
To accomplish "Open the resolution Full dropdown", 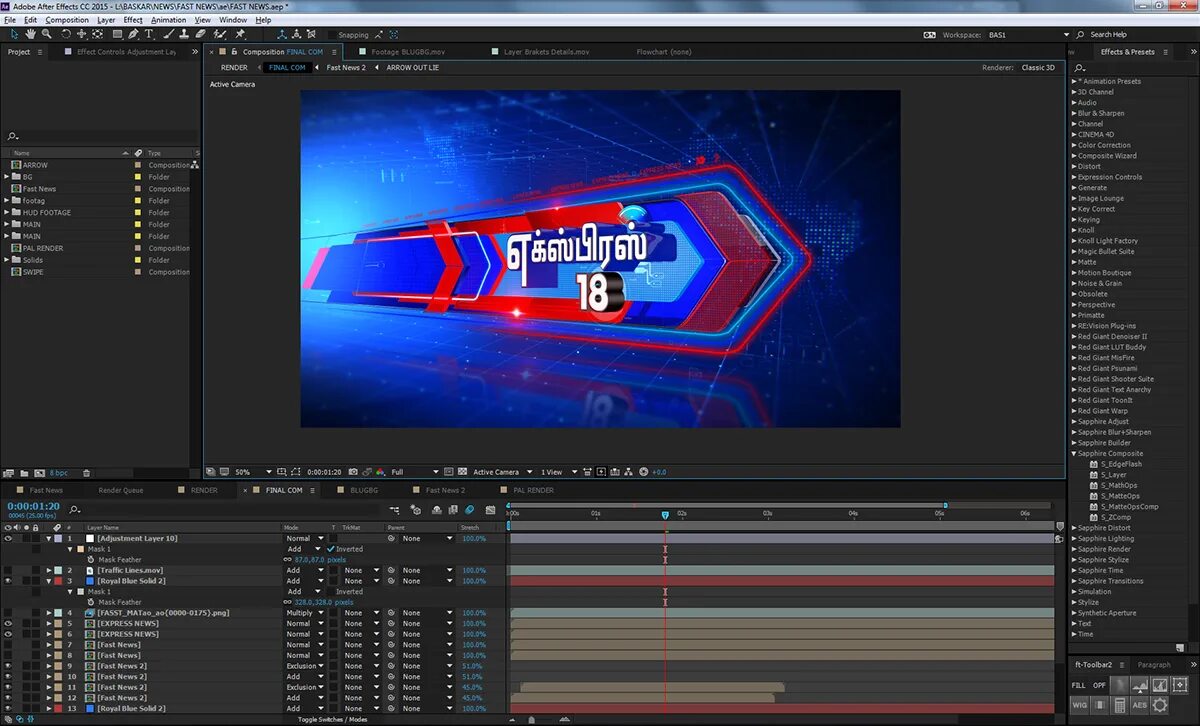I will pos(414,472).
